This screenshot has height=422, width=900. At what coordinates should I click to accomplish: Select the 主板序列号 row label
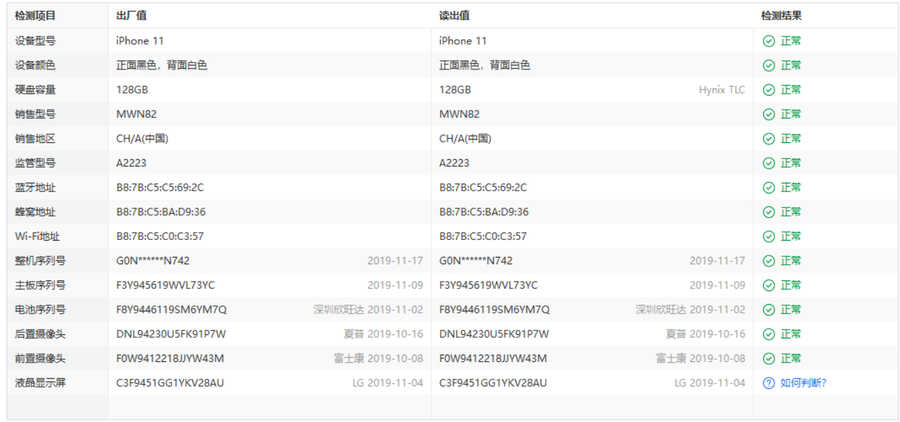point(40,285)
